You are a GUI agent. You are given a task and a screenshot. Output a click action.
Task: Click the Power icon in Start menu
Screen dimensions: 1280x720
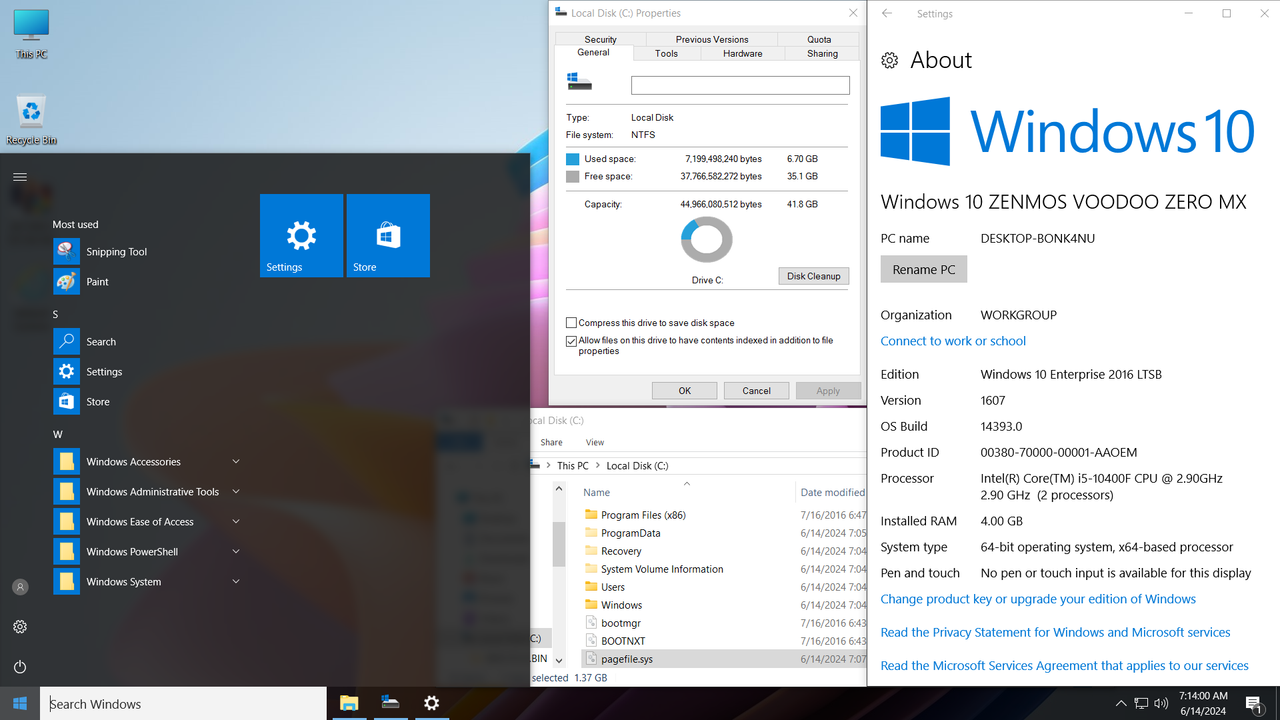click(x=20, y=667)
